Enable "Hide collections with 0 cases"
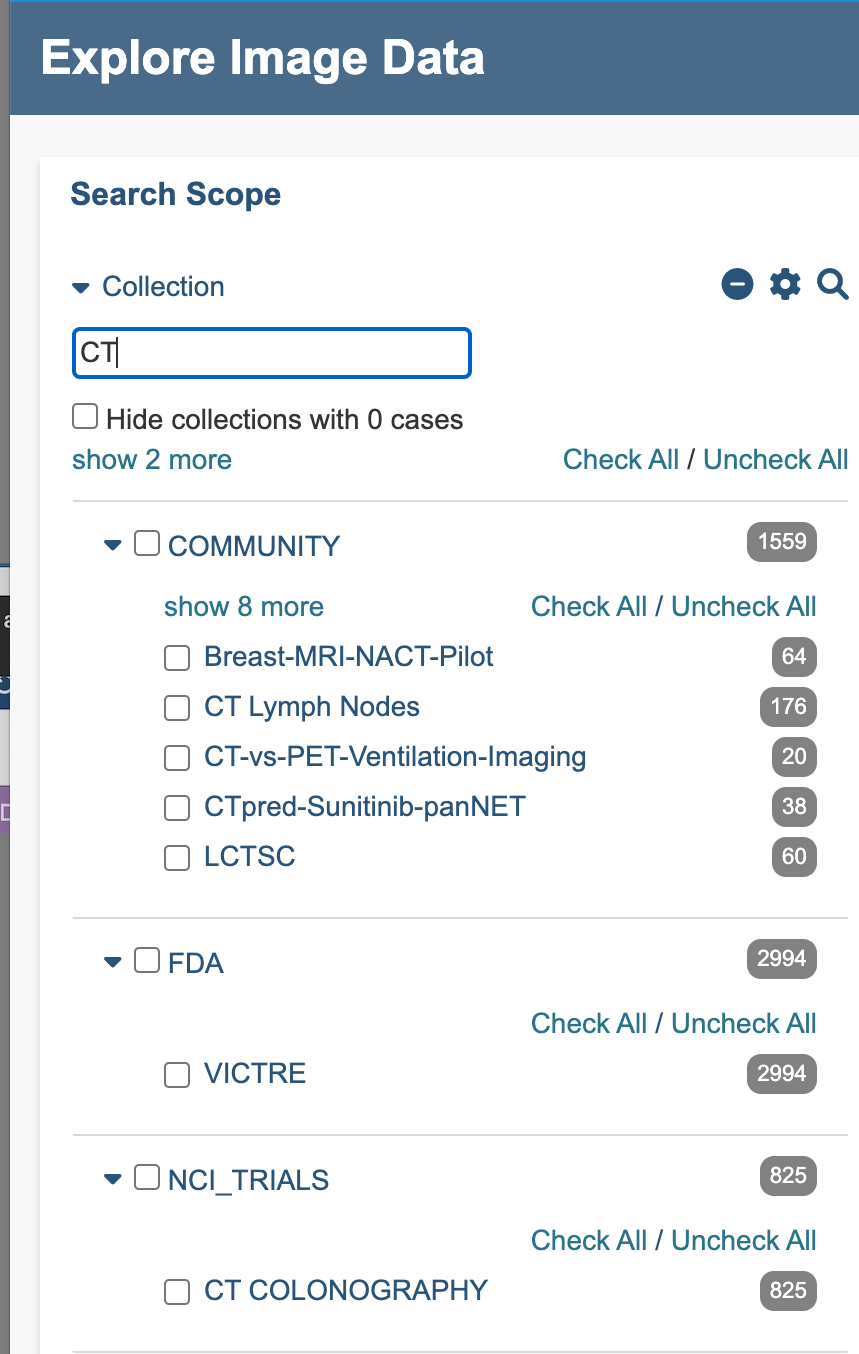This screenshot has height=1354, width=859. click(85, 415)
